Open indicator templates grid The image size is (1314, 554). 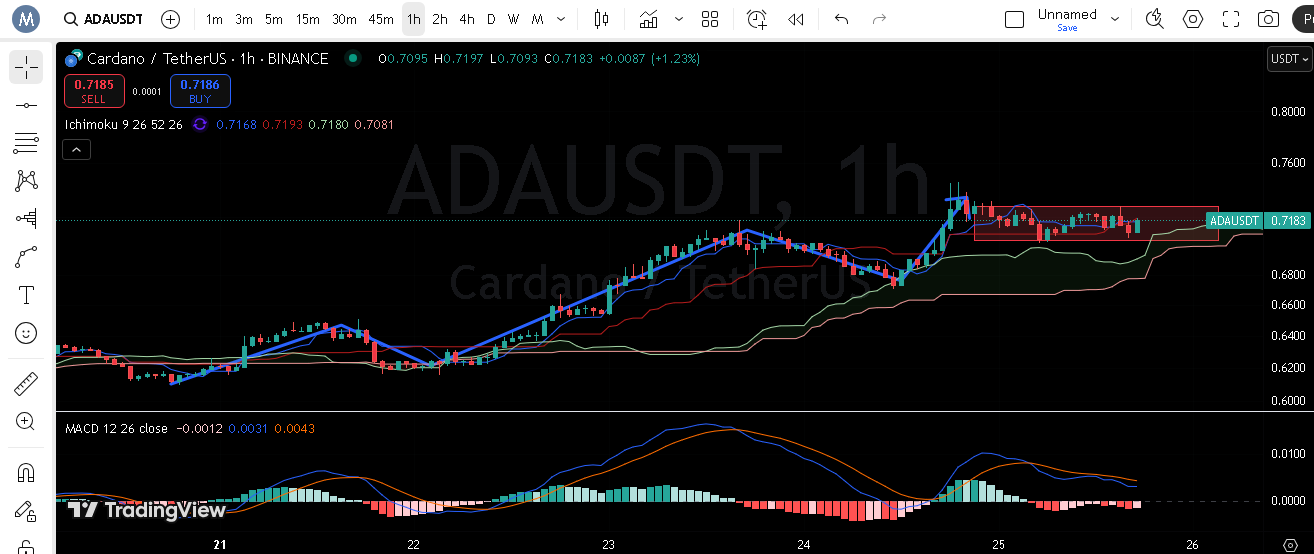coord(710,19)
